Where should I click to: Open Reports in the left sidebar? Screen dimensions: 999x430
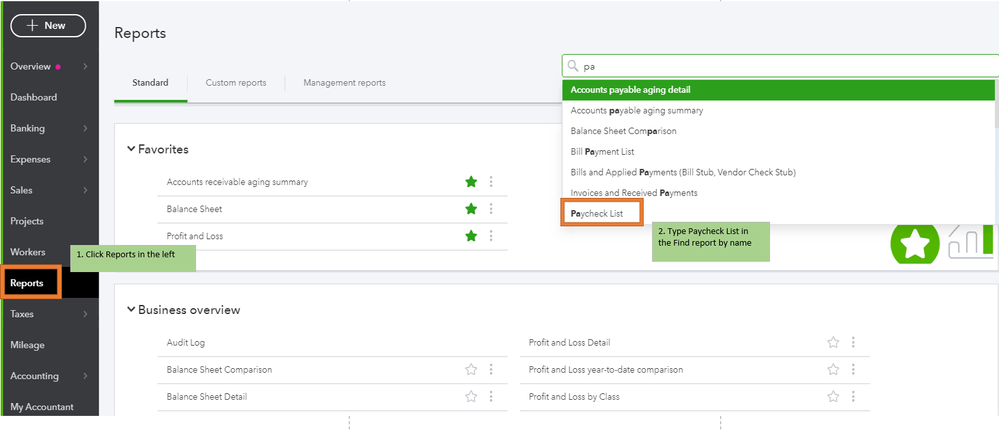coord(28,283)
